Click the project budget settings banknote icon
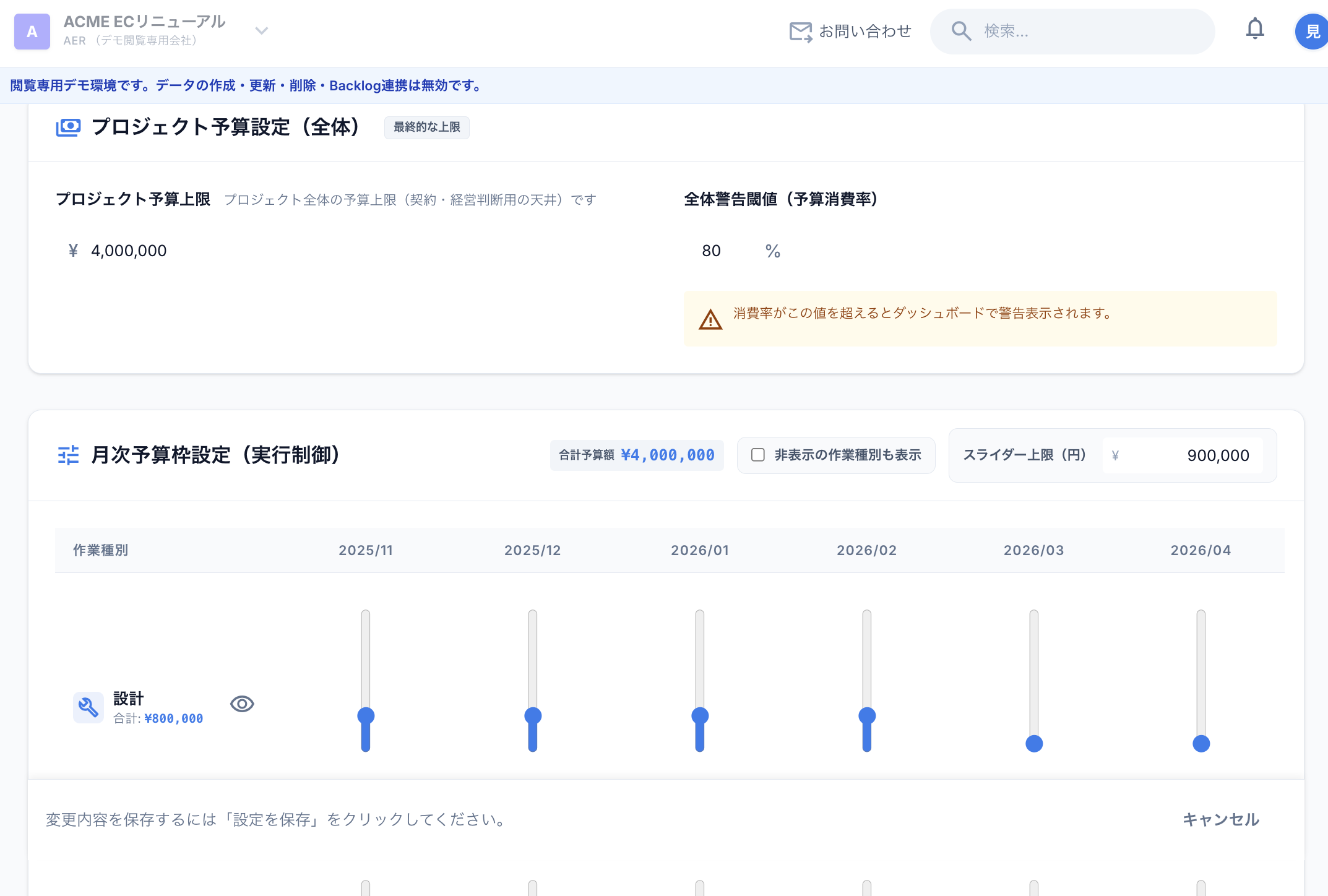 (x=69, y=127)
